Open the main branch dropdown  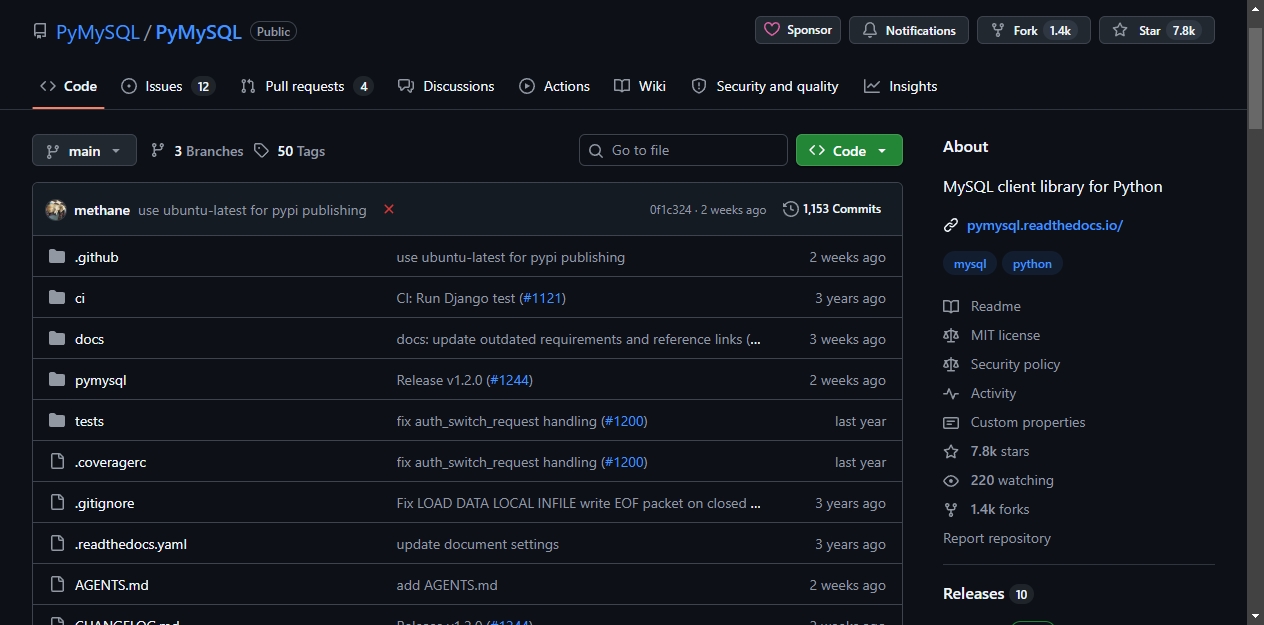(x=84, y=150)
